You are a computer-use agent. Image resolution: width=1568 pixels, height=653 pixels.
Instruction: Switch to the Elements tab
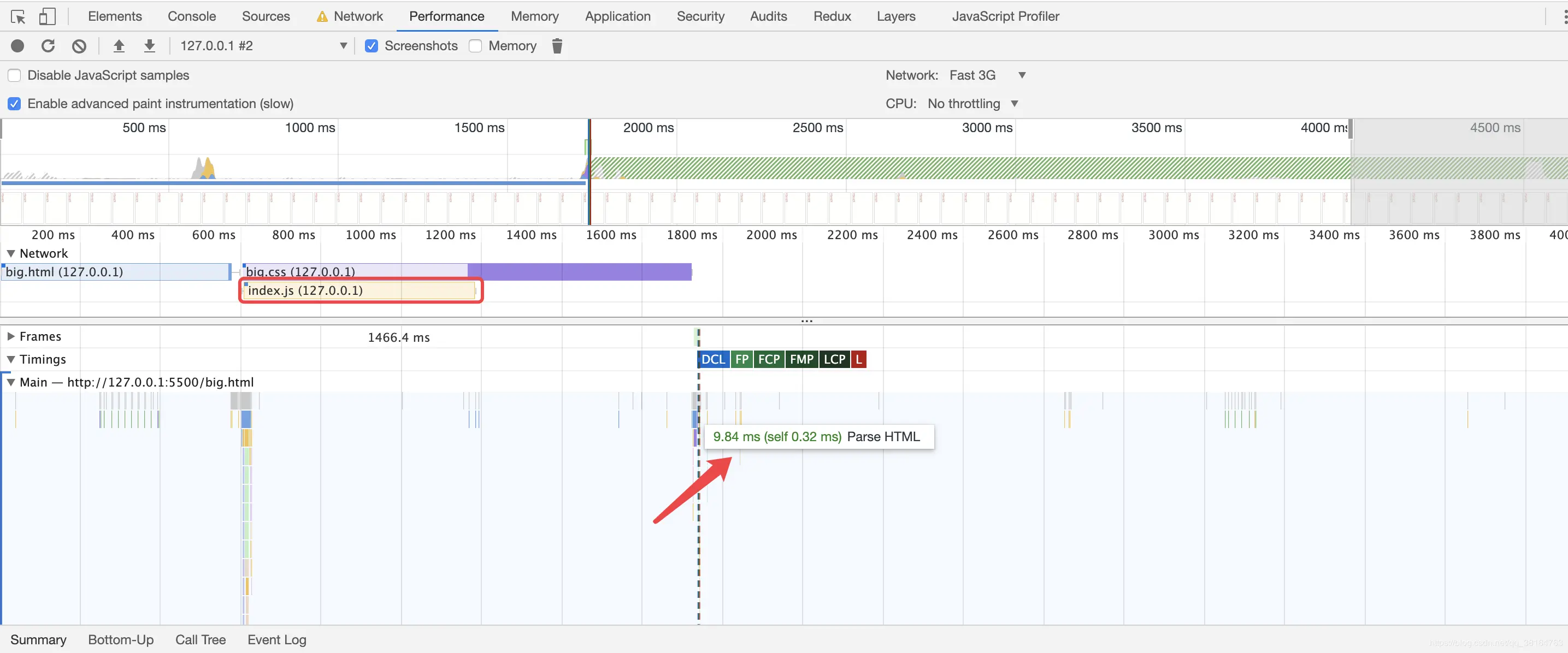click(115, 16)
